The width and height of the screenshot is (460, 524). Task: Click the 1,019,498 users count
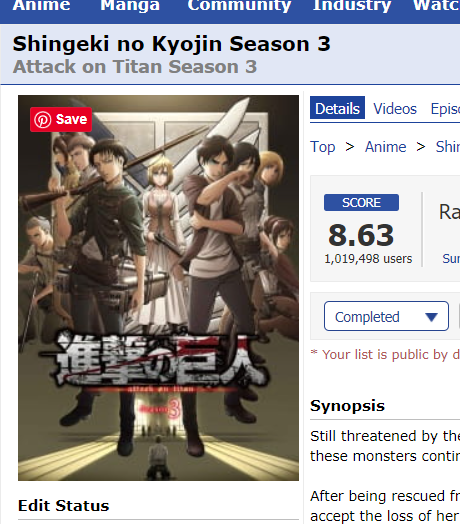368,259
